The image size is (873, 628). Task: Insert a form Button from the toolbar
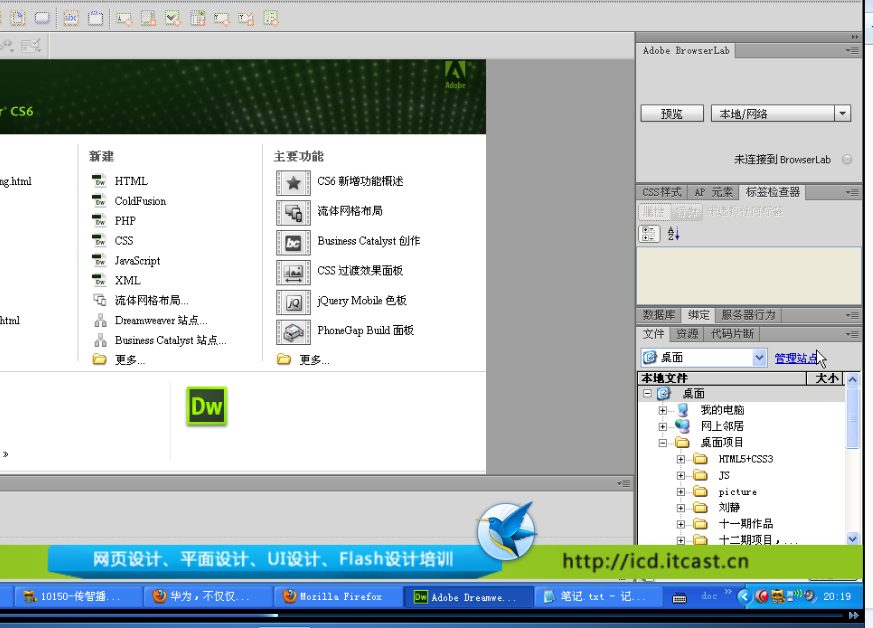(42, 18)
